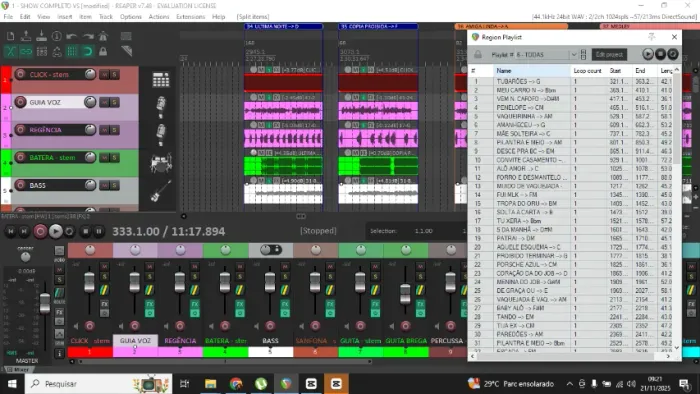Open the Track menu
700x394 pixels.
(x=106, y=17)
